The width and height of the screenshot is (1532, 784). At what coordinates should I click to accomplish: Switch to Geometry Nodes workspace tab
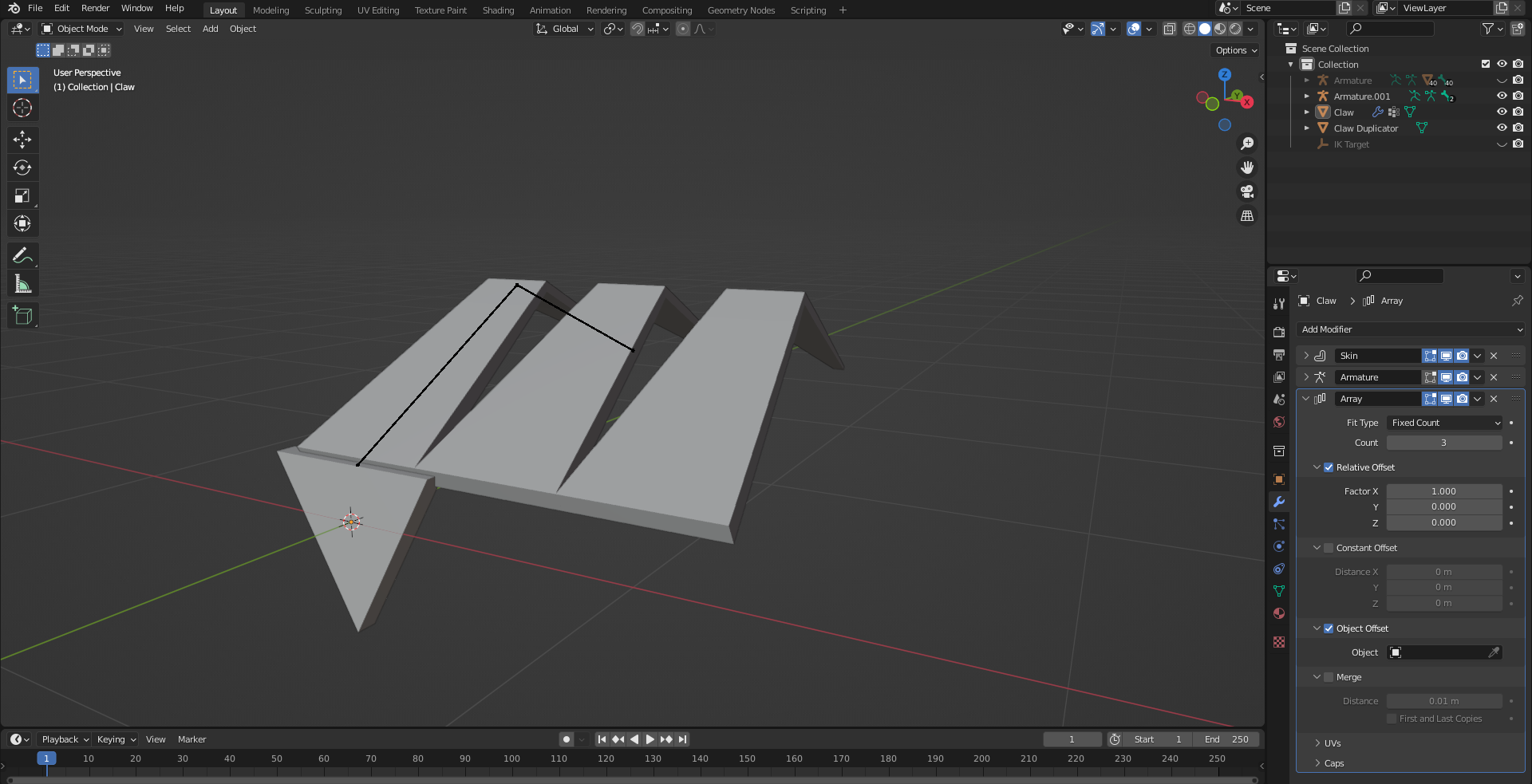[x=740, y=10]
